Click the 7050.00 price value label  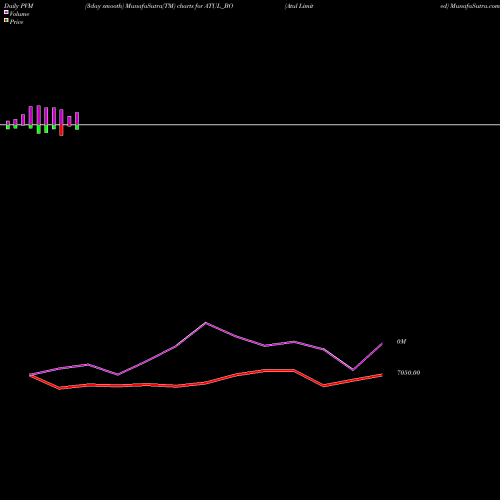pos(408,373)
